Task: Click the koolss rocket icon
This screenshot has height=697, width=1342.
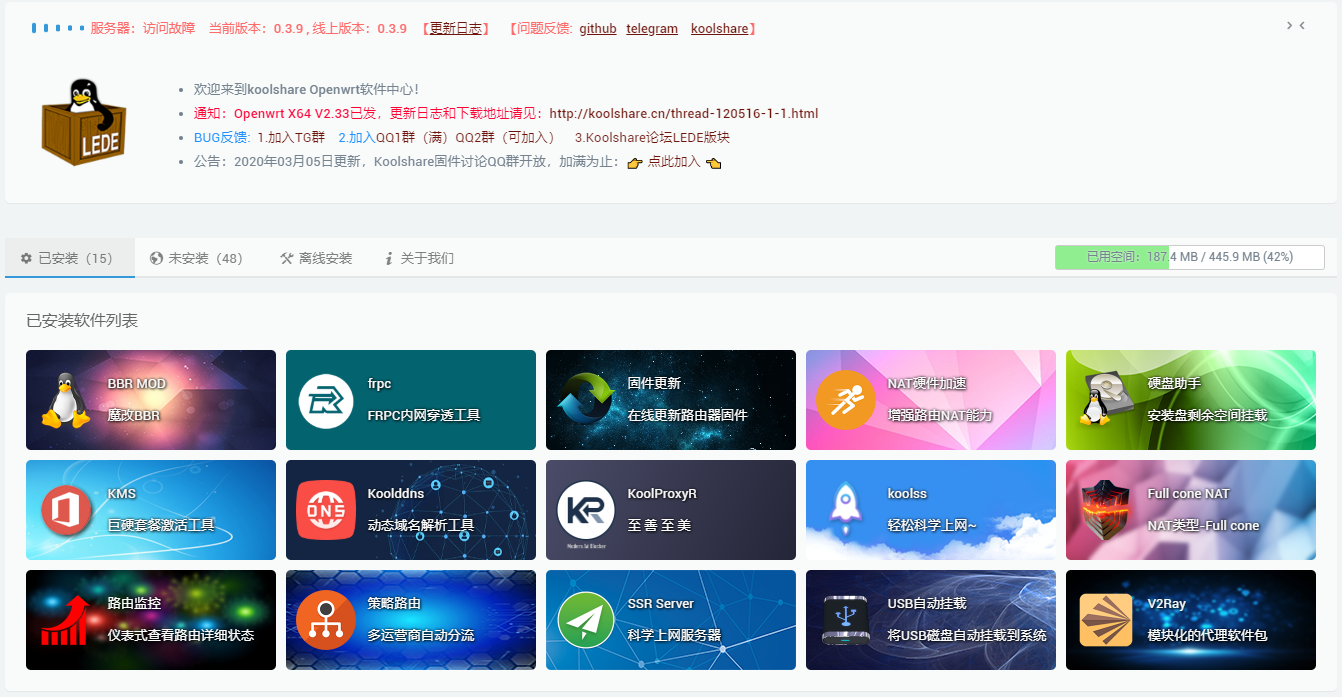Action: pyautogui.click(x=846, y=507)
